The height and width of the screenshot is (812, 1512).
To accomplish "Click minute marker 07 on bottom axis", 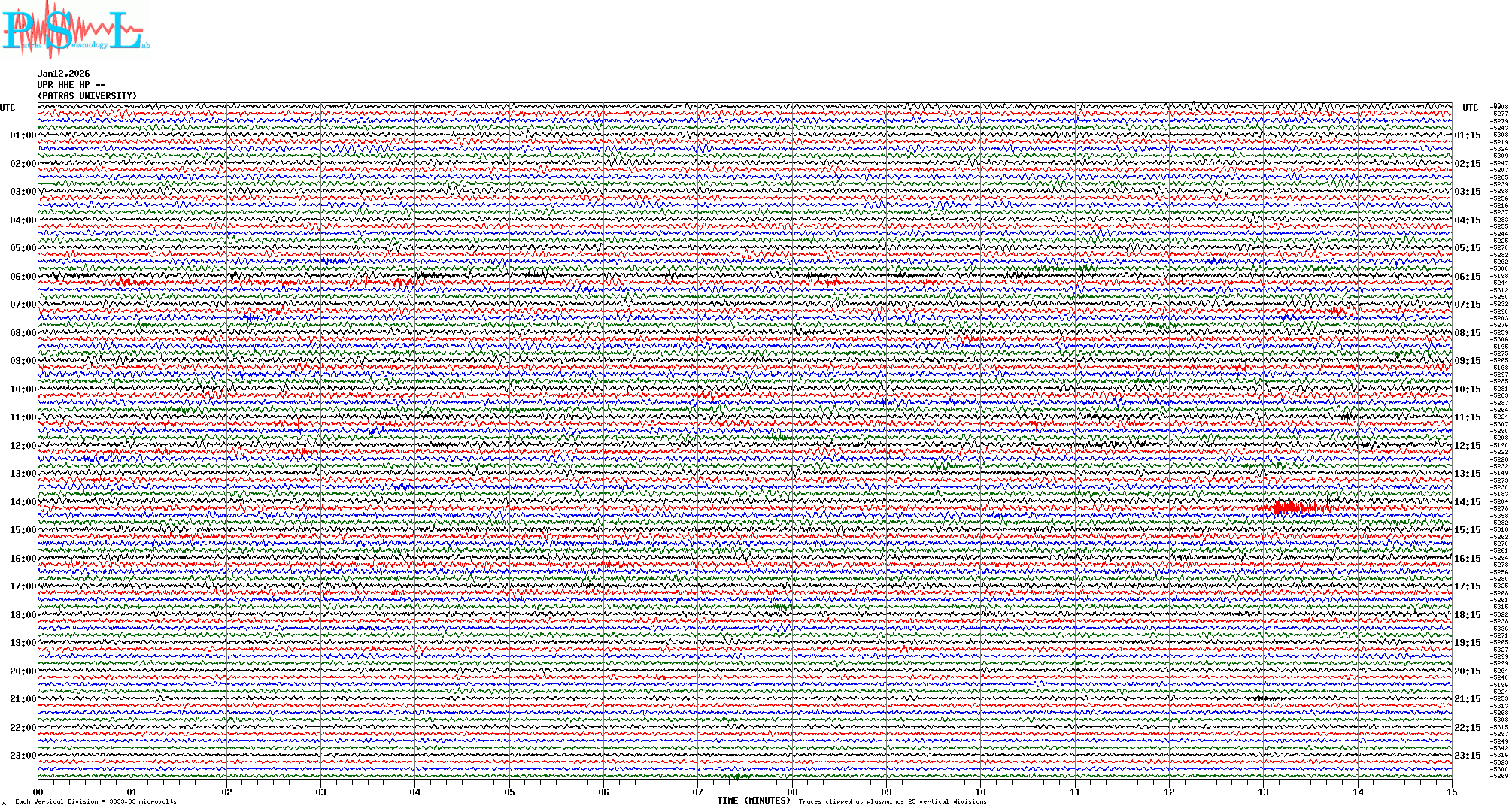I will (x=698, y=792).
